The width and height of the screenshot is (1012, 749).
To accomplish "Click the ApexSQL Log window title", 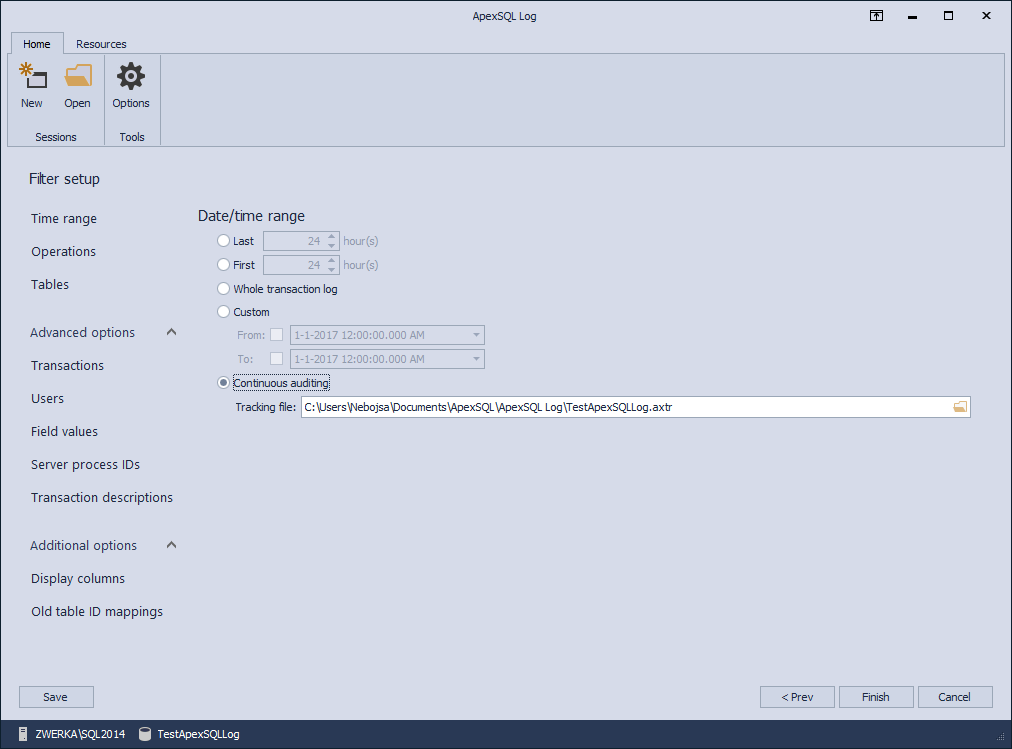I will (x=505, y=16).
